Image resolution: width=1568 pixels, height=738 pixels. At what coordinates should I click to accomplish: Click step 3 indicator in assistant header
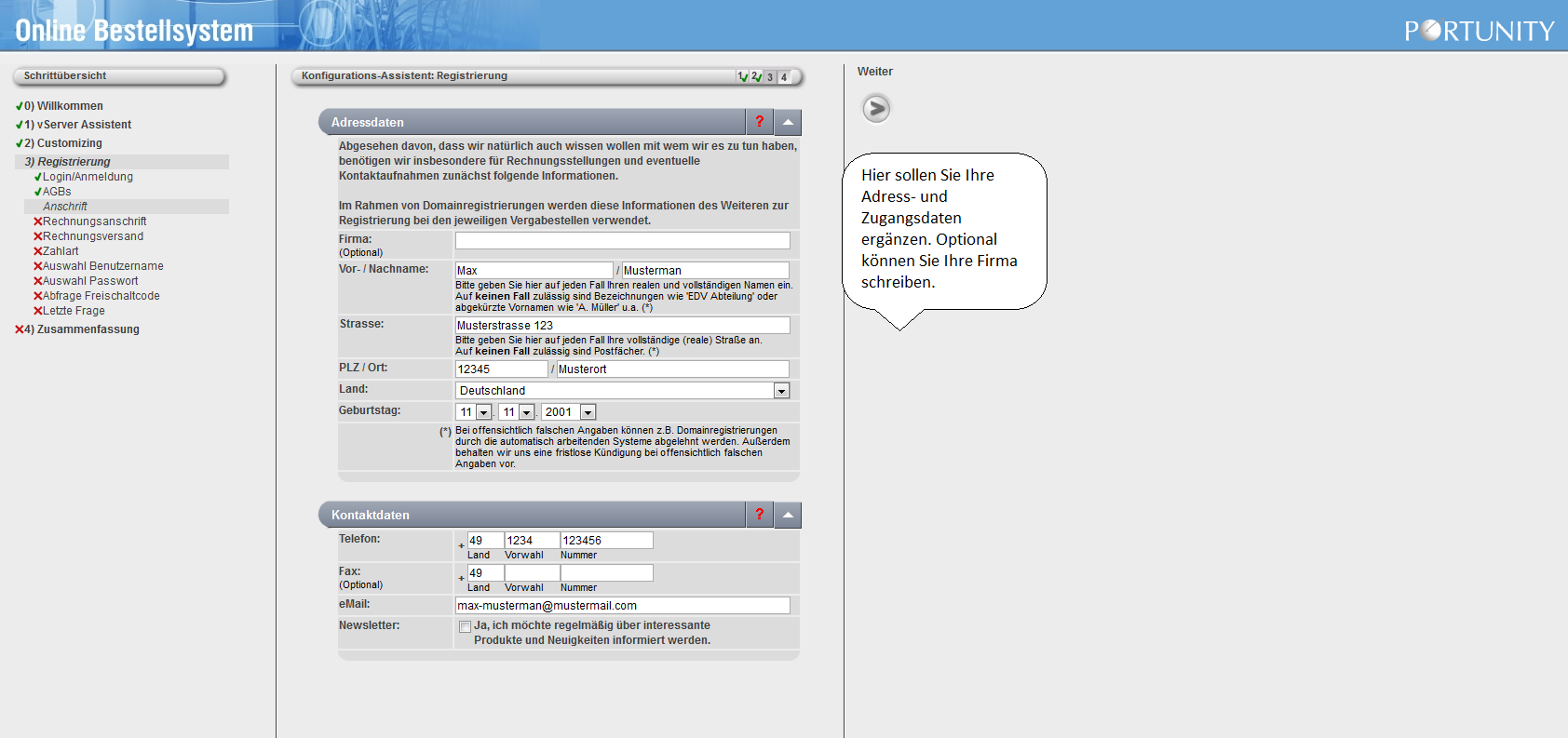770,77
